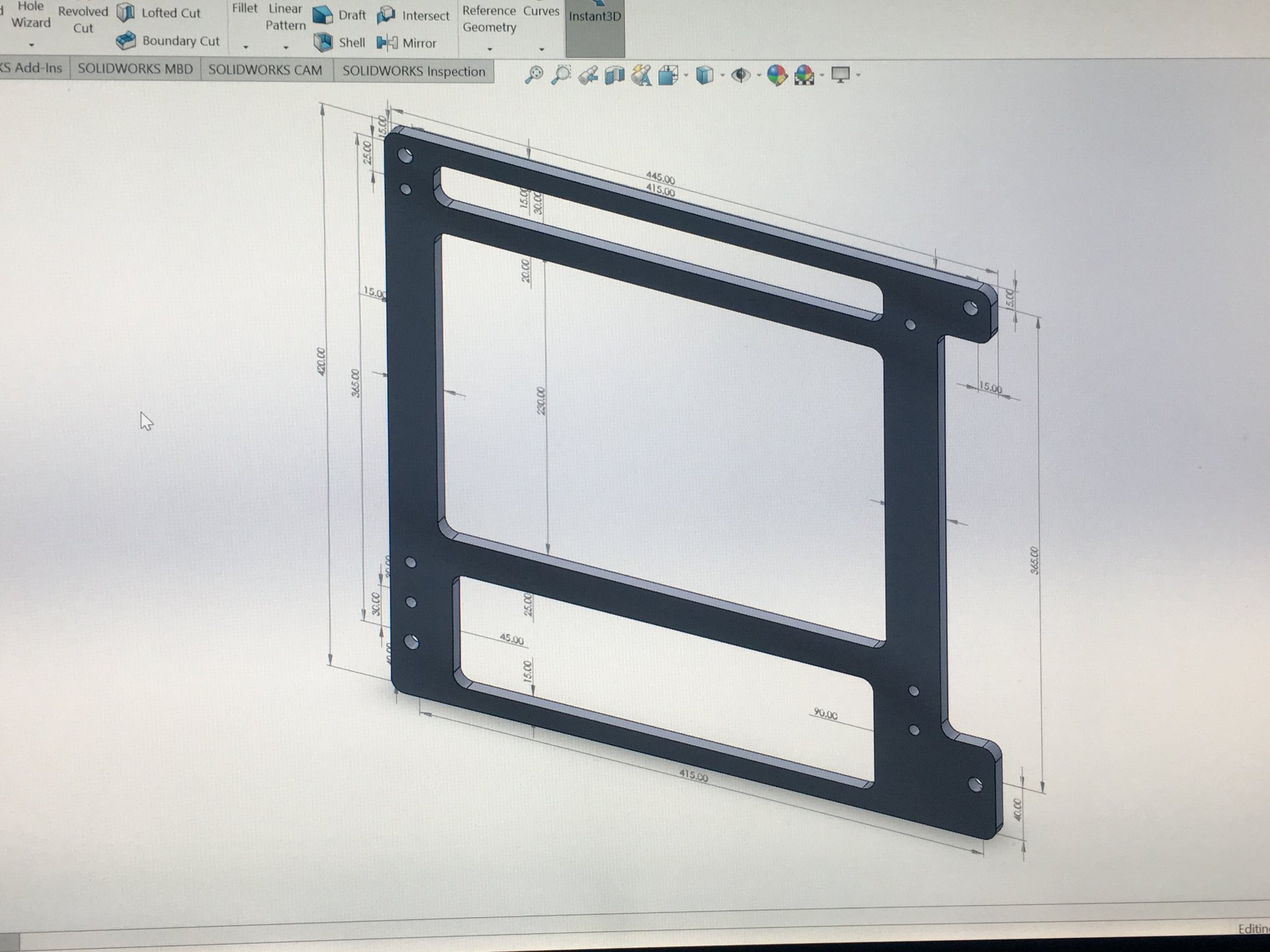Open the Display Style dropdown arrow
1270x952 pixels.
pos(722,75)
